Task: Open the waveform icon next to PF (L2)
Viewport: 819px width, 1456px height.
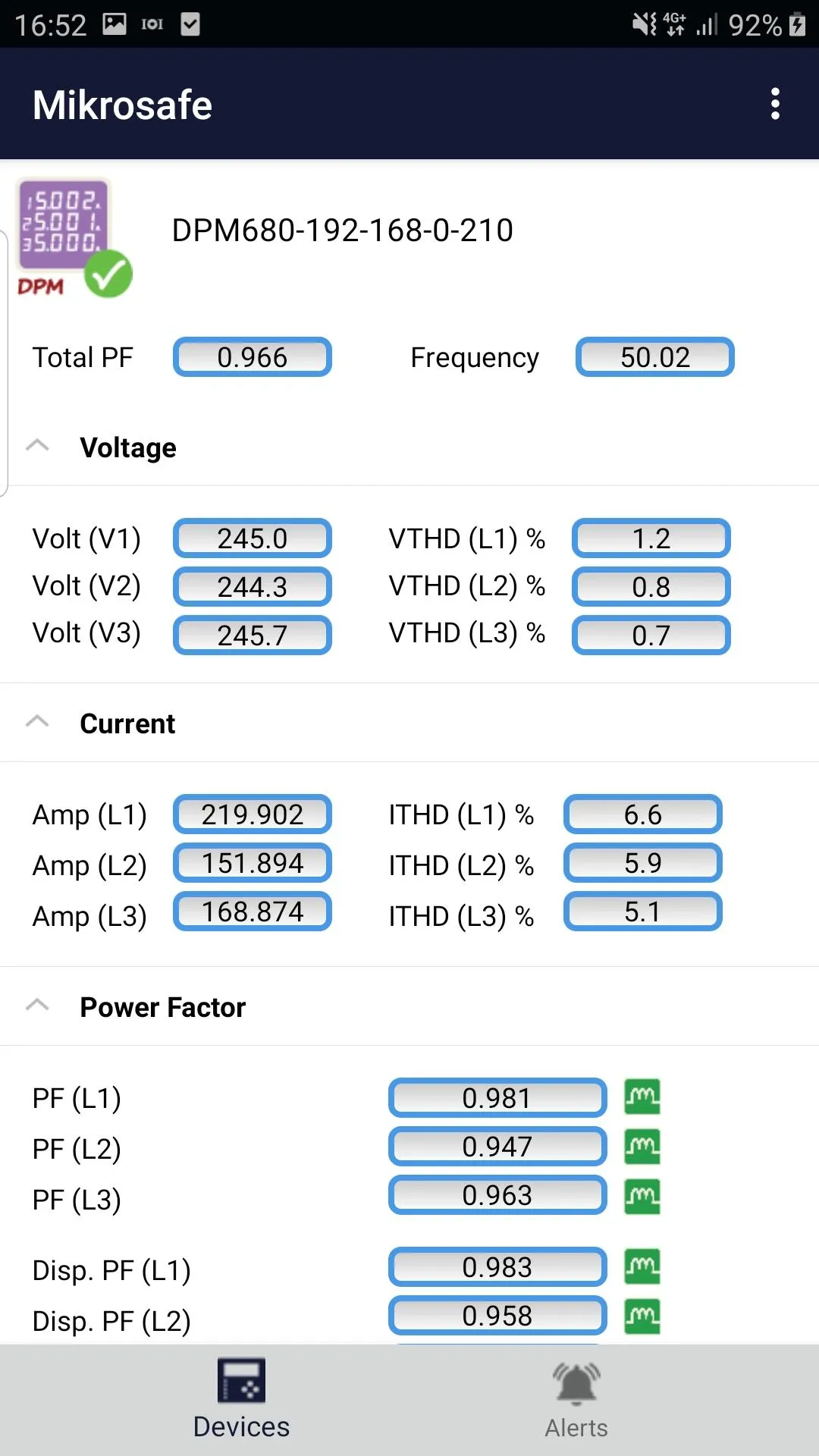Action: click(x=642, y=1146)
